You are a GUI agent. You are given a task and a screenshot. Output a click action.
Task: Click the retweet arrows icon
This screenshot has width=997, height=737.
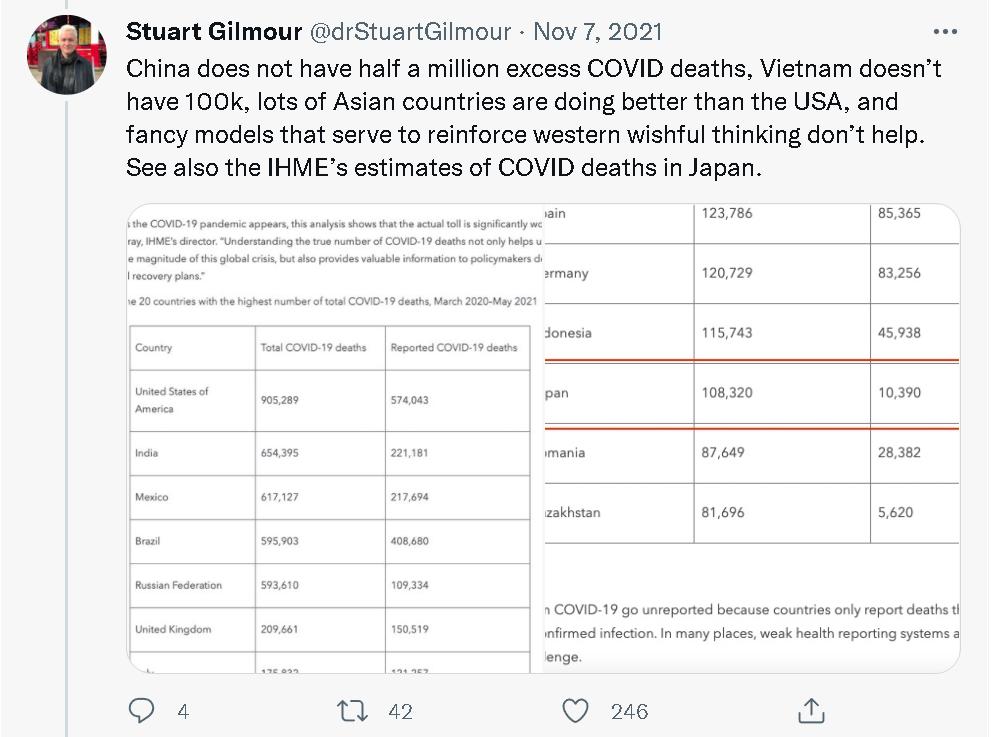click(352, 711)
